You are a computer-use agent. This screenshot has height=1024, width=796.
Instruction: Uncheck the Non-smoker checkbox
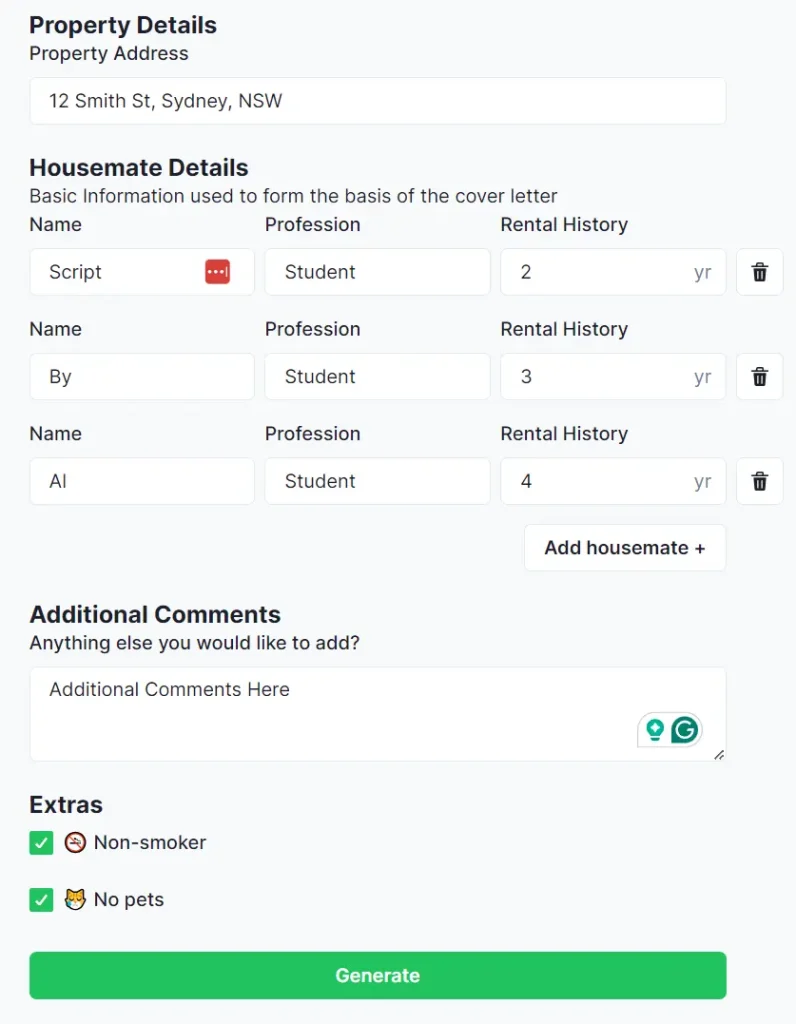coord(41,843)
